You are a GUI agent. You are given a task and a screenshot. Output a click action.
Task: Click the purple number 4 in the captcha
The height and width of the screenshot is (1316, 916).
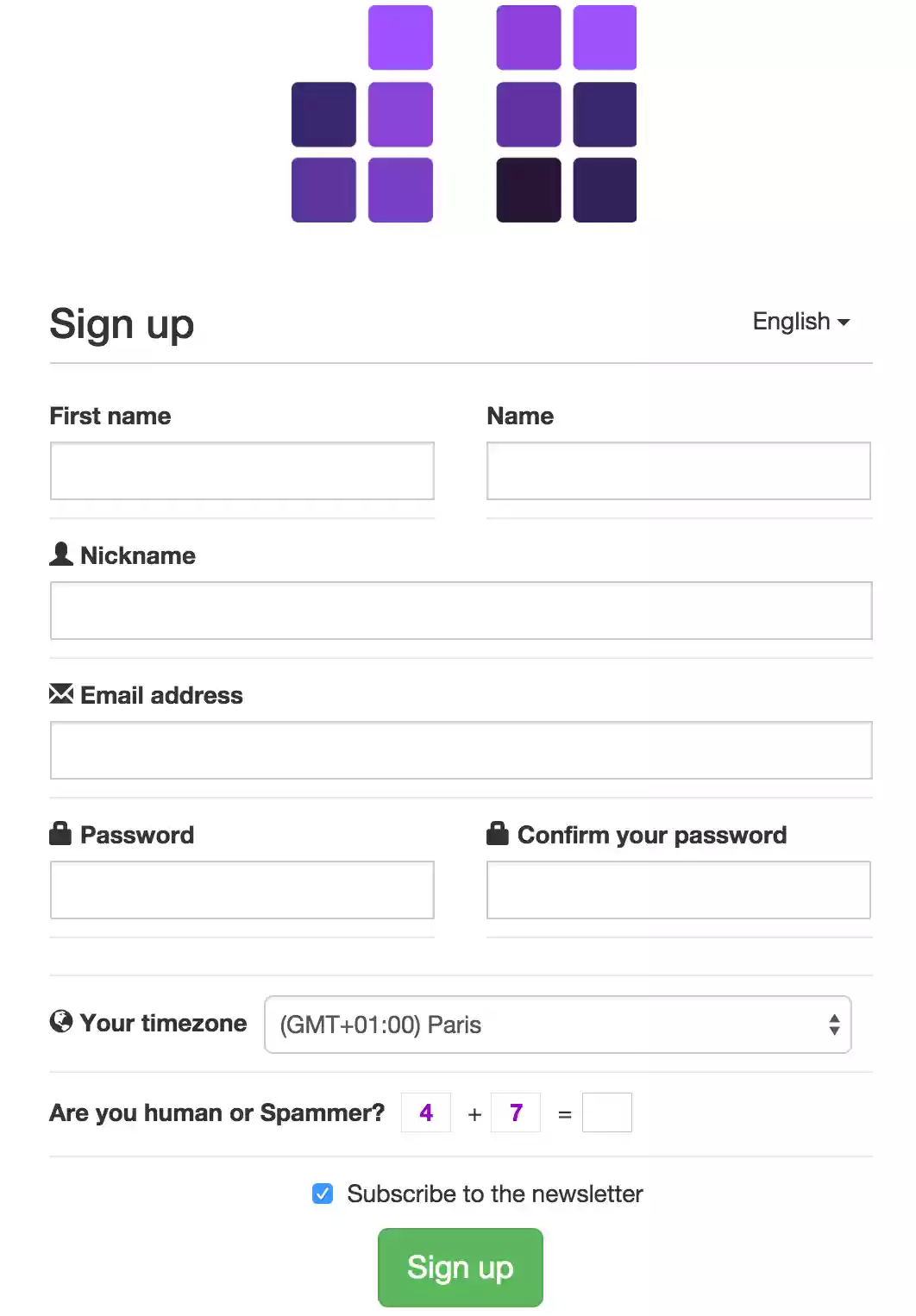[425, 1112]
